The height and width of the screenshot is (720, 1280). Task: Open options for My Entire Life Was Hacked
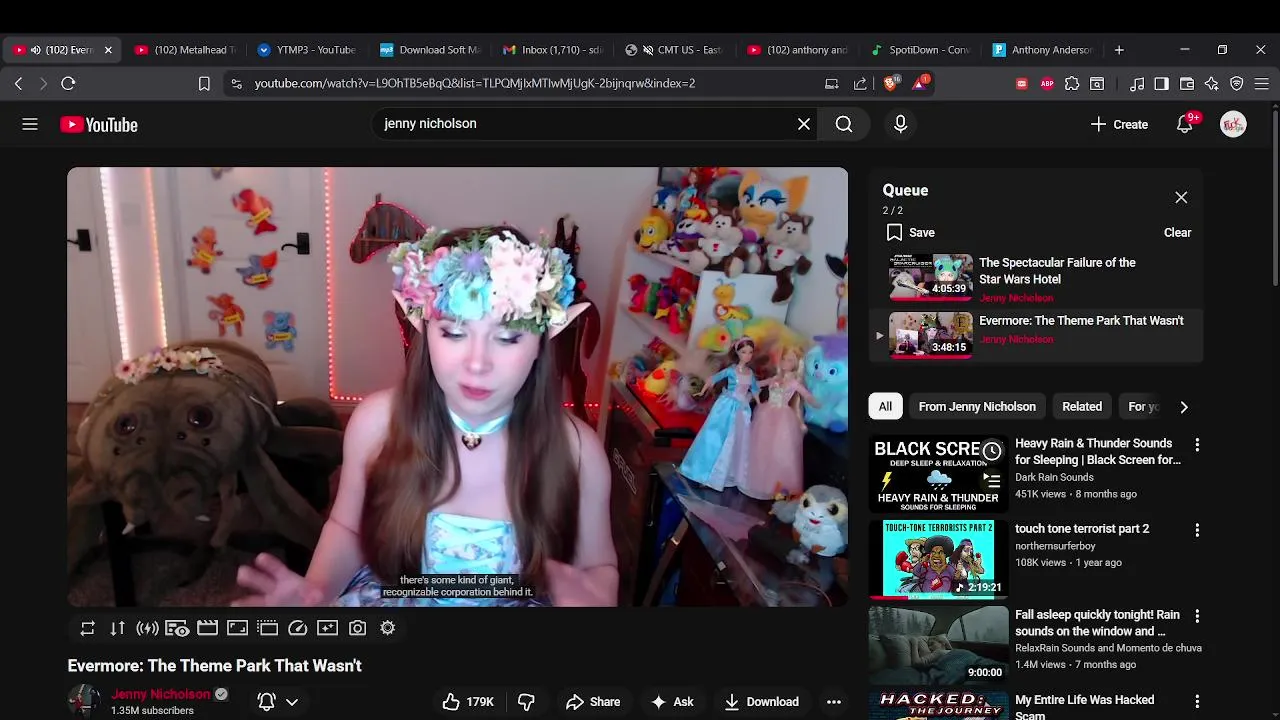click(1197, 702)
